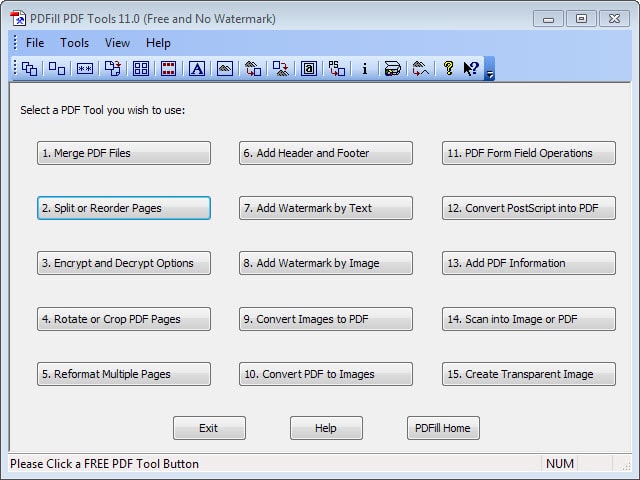Start 14. Scan into Image or PDF

coord(529,319)
